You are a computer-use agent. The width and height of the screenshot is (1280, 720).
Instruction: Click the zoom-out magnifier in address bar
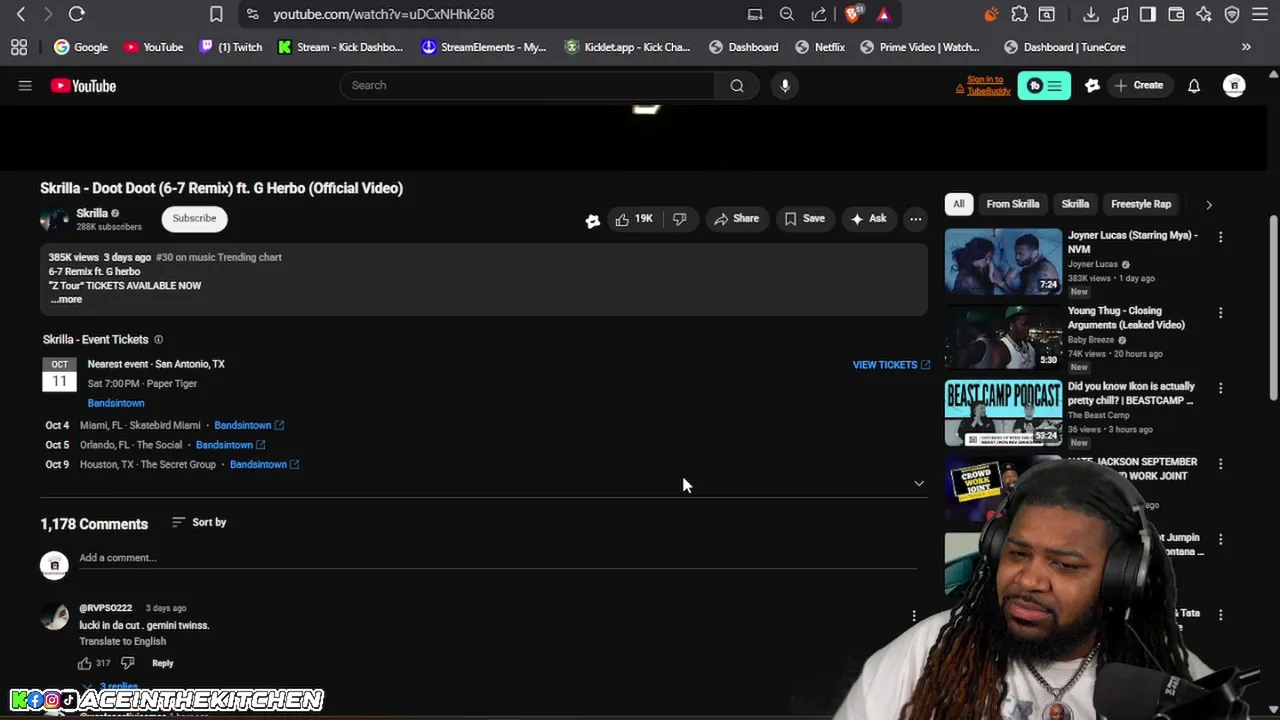787,14
